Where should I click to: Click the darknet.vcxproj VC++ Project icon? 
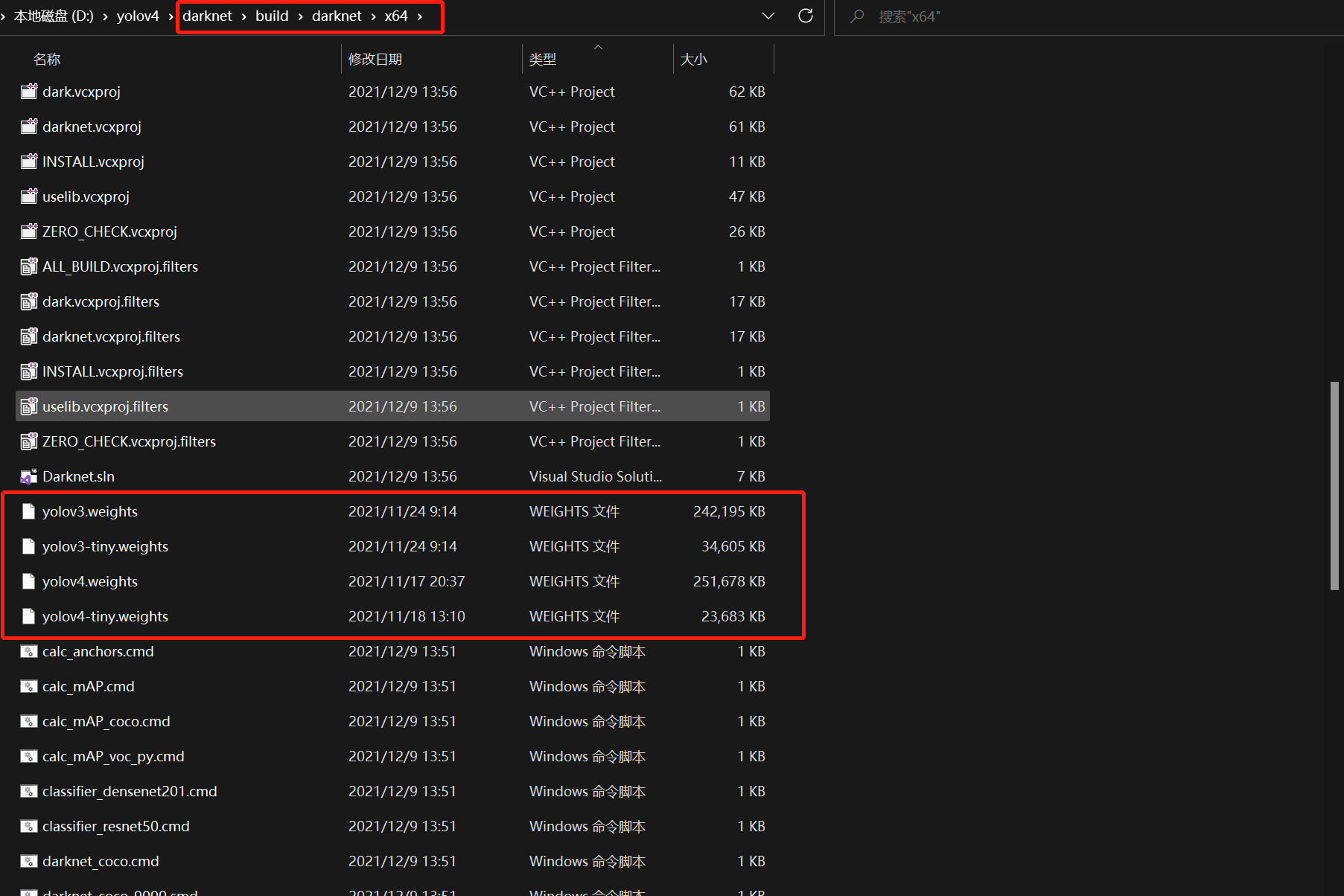click(28, 127)
